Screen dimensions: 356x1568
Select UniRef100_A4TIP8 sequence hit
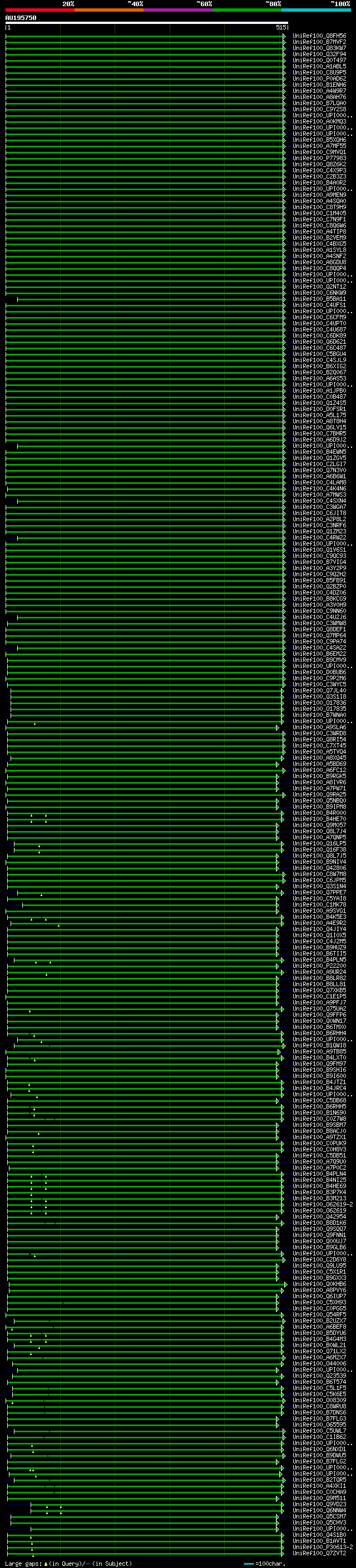pos(319,231)
